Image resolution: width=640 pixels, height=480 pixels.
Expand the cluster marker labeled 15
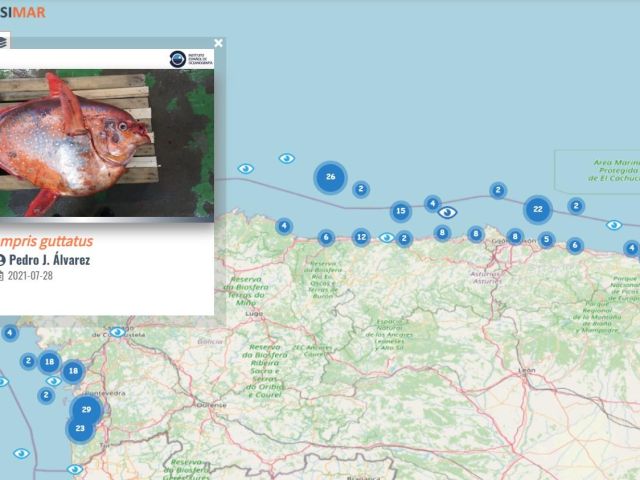click(400, 211)
